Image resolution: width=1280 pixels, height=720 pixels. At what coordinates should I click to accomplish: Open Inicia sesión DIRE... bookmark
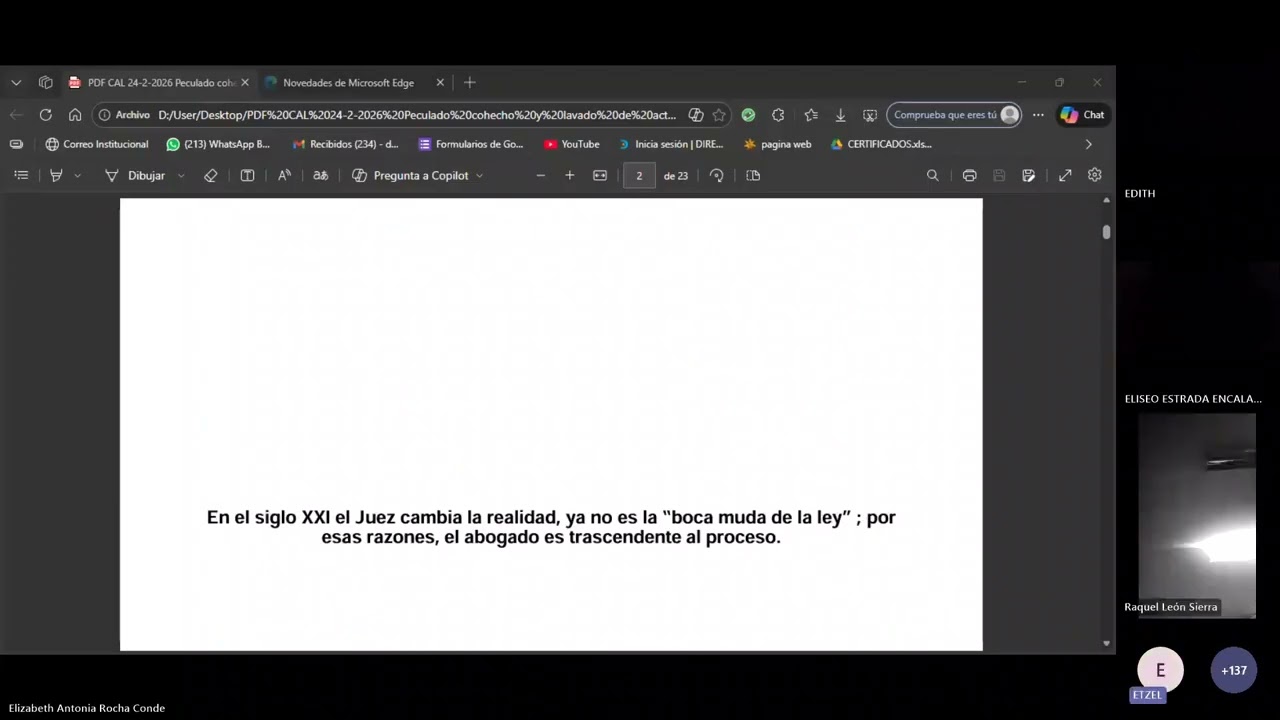(x=670, y=144)
